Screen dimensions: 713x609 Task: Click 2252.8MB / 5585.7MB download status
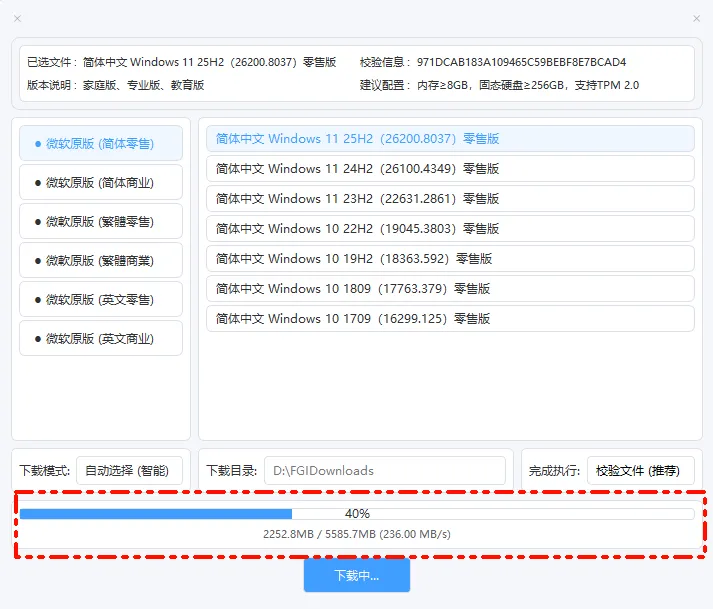(357, 534)
